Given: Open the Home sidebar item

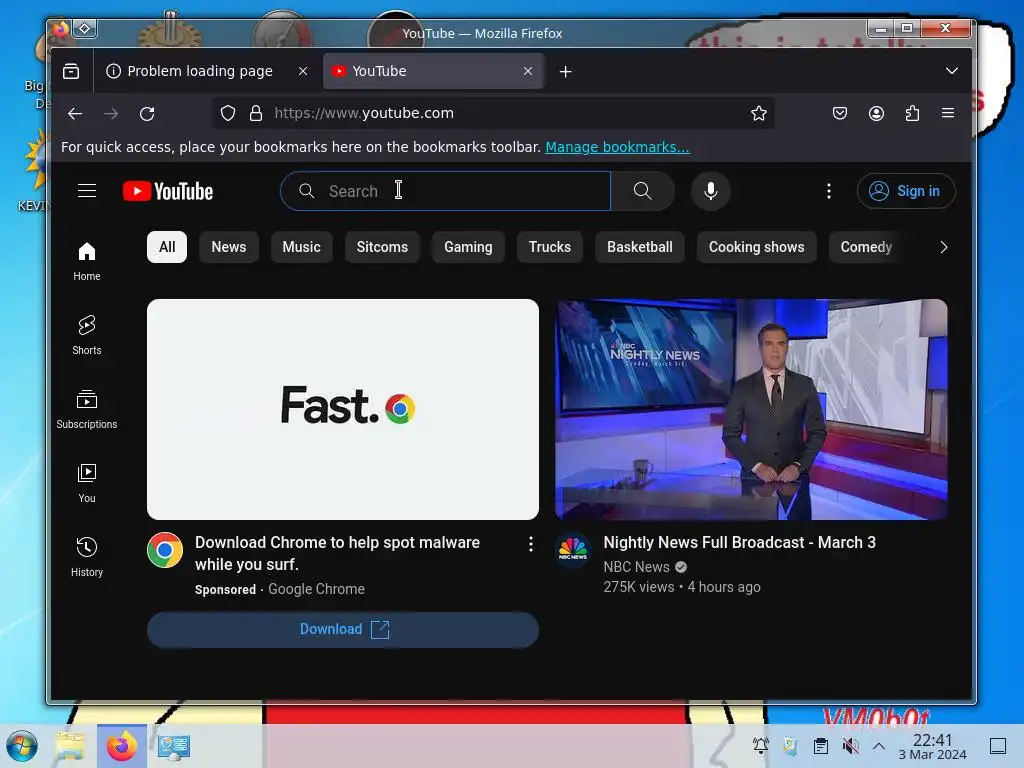Looking at the screenshot, I should pyautogui.click(x=87, y=261).
